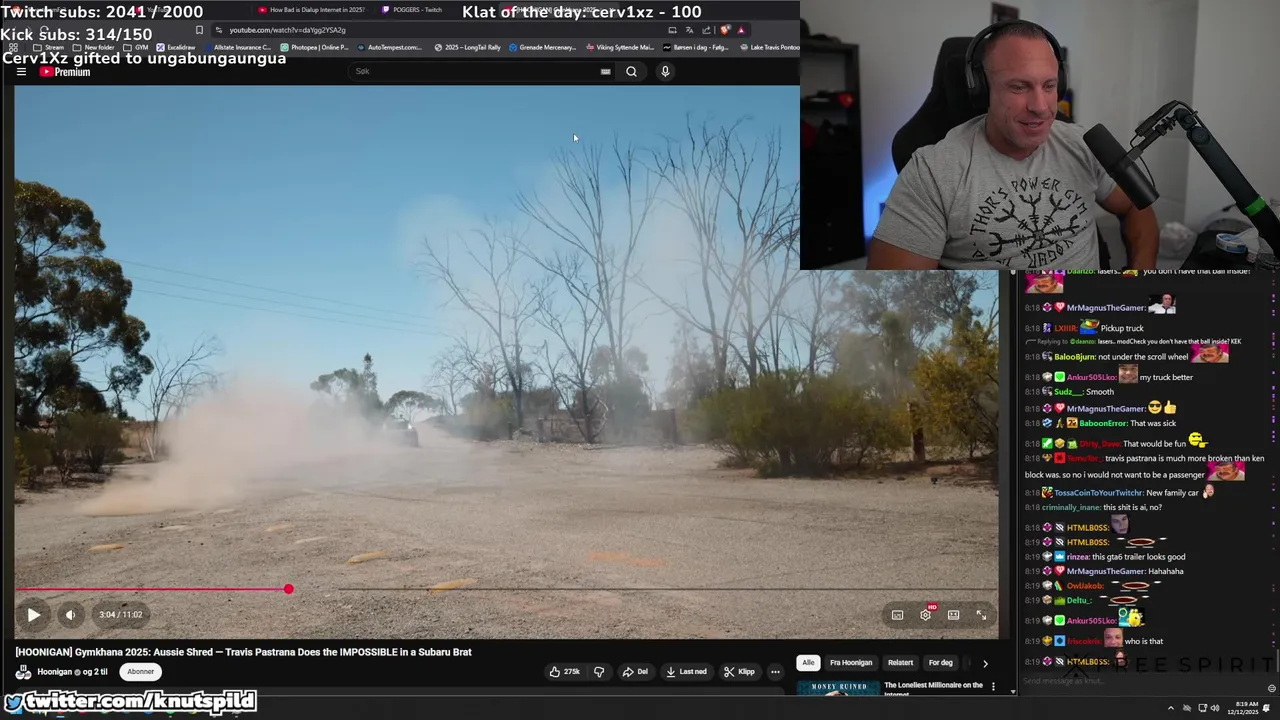The width and height of the screenshot is (1280, 720).
Task: Open the volume tray icon
Action: point(1215,708)
